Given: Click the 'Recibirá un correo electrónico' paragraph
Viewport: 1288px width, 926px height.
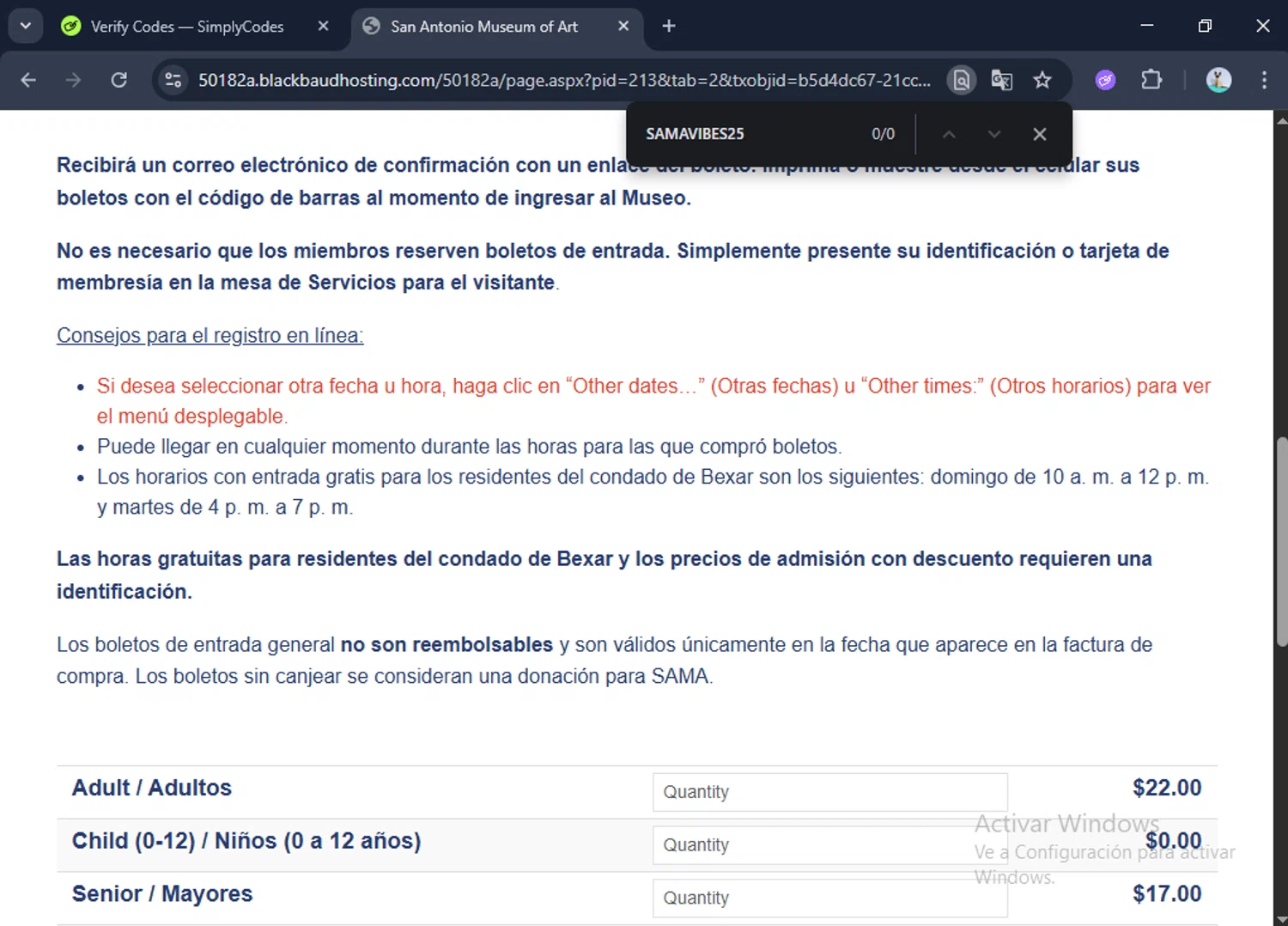Looking at the screenshot, I should (598, 181).
